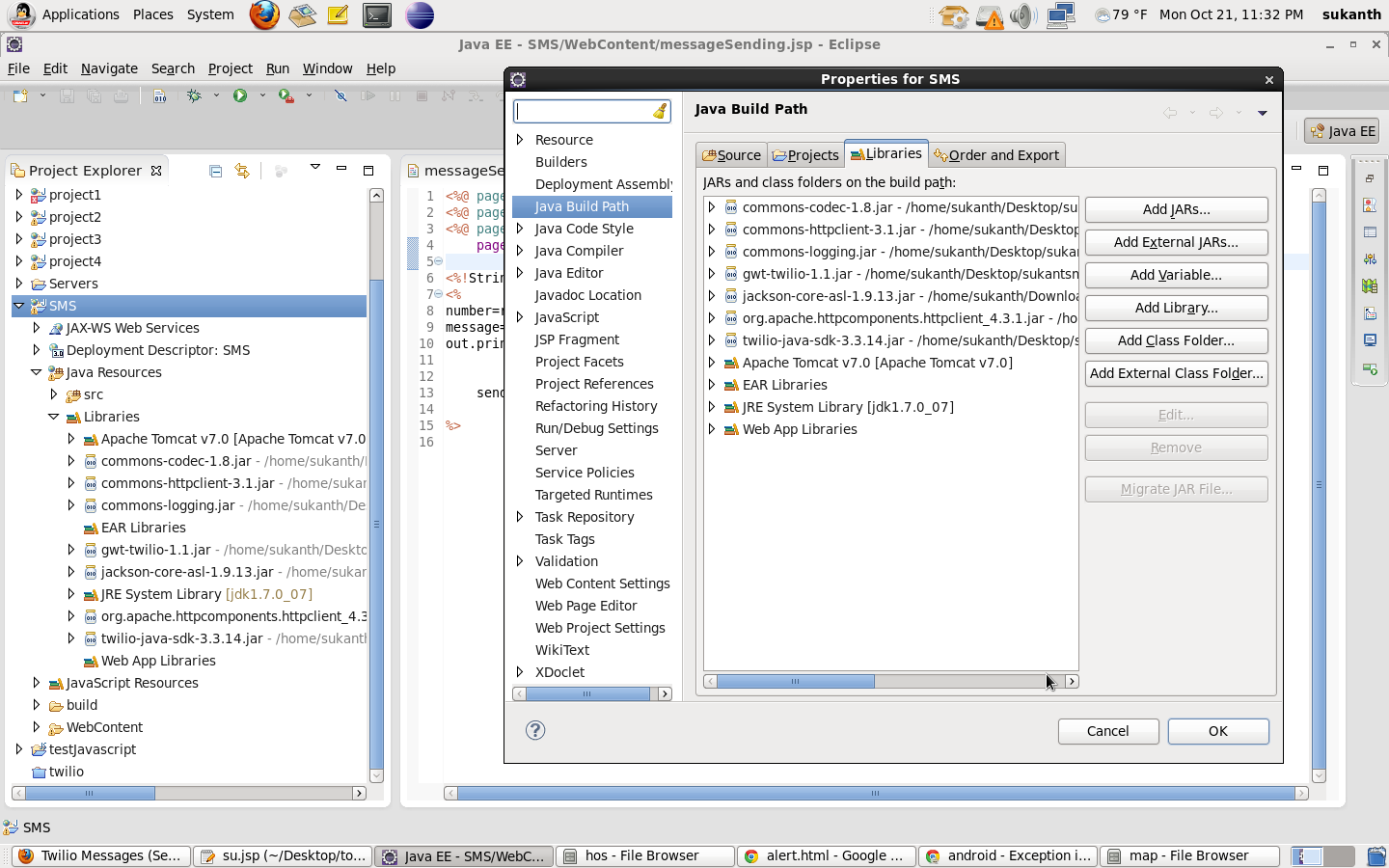Viewport: 1389px width, 868px height.
Task: Click the Java EE perspective button
Action: click(1342, 131)
